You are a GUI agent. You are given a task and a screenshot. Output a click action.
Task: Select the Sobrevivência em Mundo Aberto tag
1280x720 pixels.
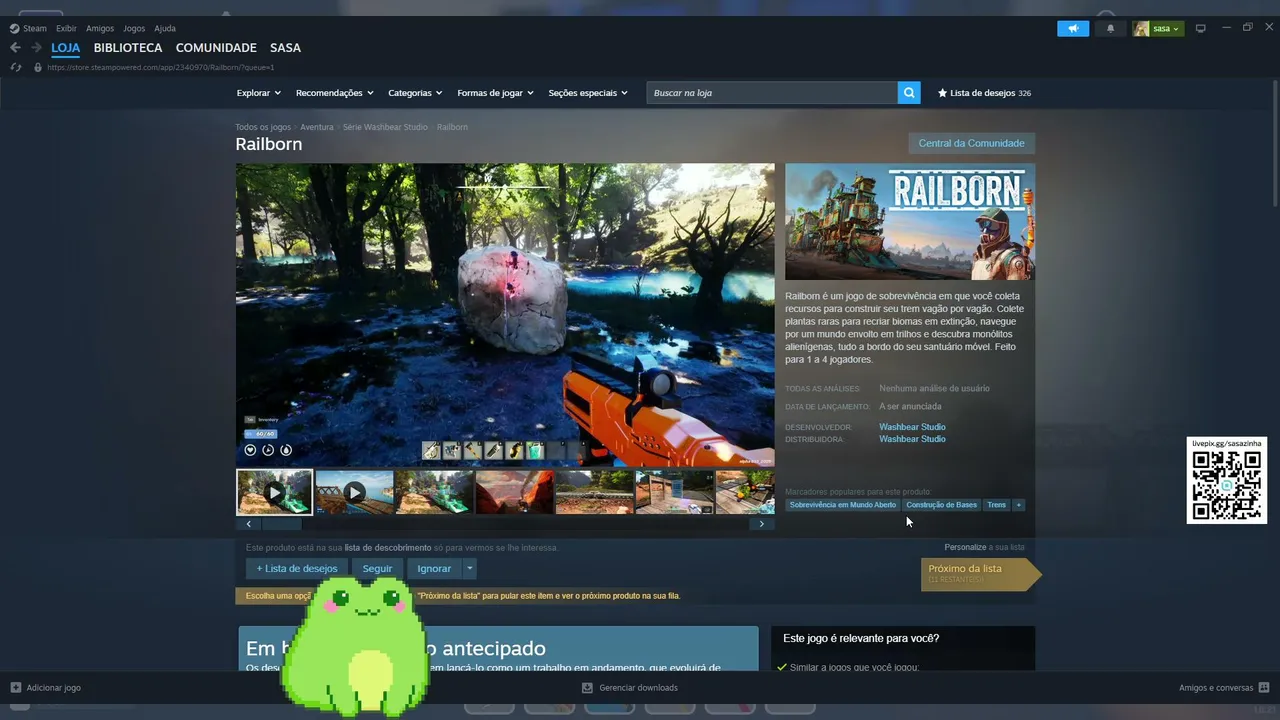(843, 505)
